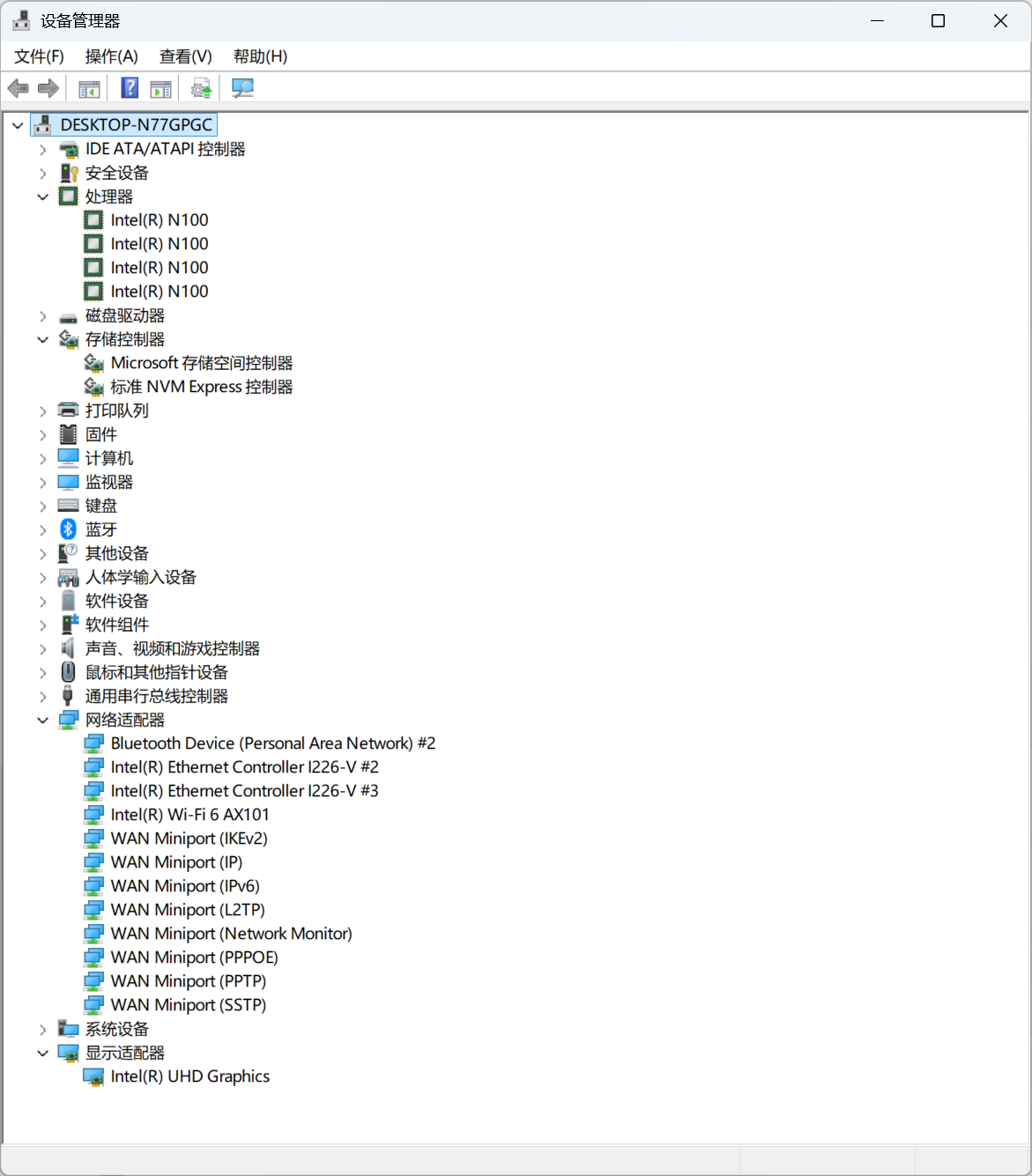Select WAN Miniport (SSTP)
Screen dimensions: 1032x1176
pos(188,1005)
